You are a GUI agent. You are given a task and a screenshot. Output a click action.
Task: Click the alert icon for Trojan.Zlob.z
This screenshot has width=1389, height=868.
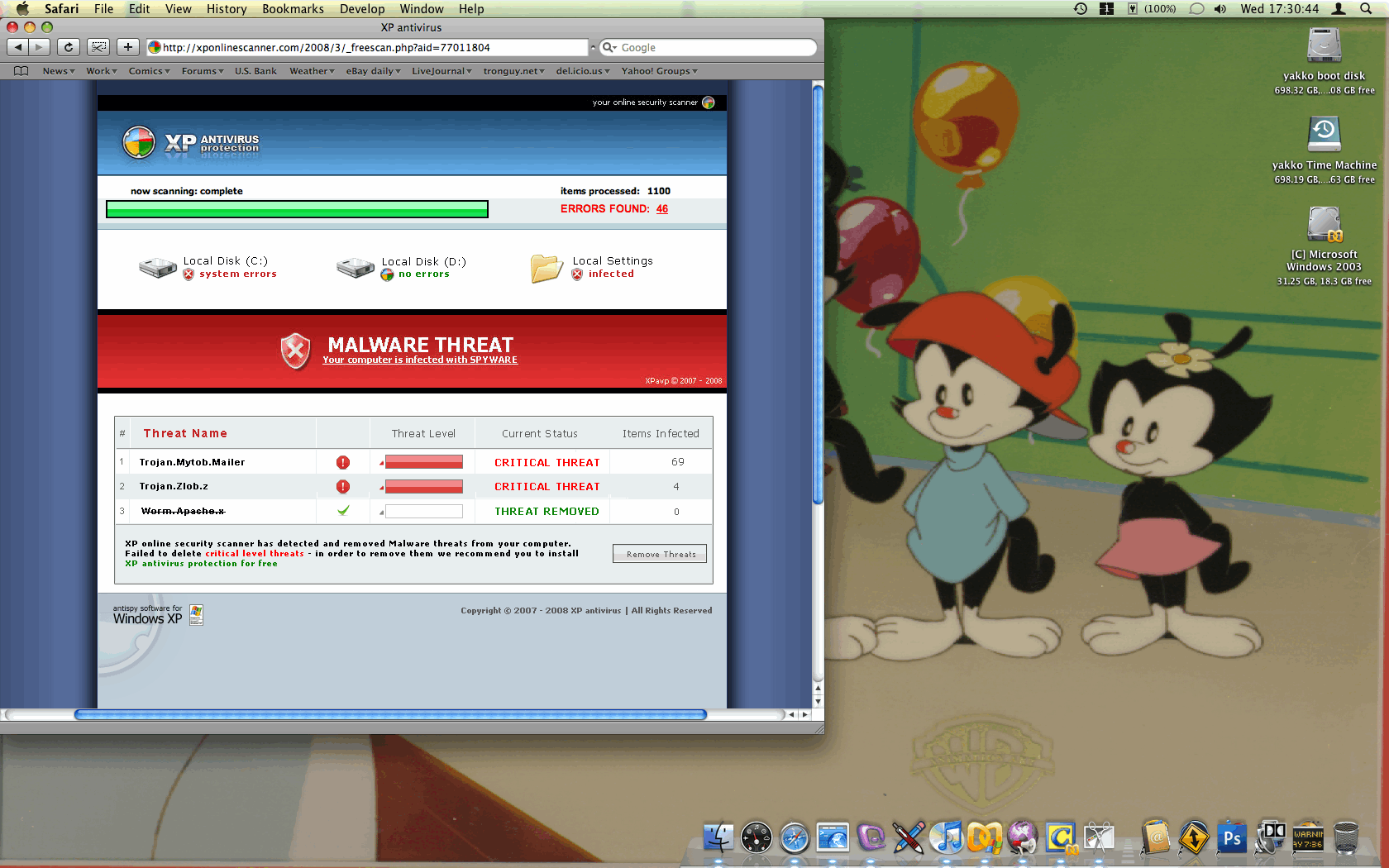(343, 486)
